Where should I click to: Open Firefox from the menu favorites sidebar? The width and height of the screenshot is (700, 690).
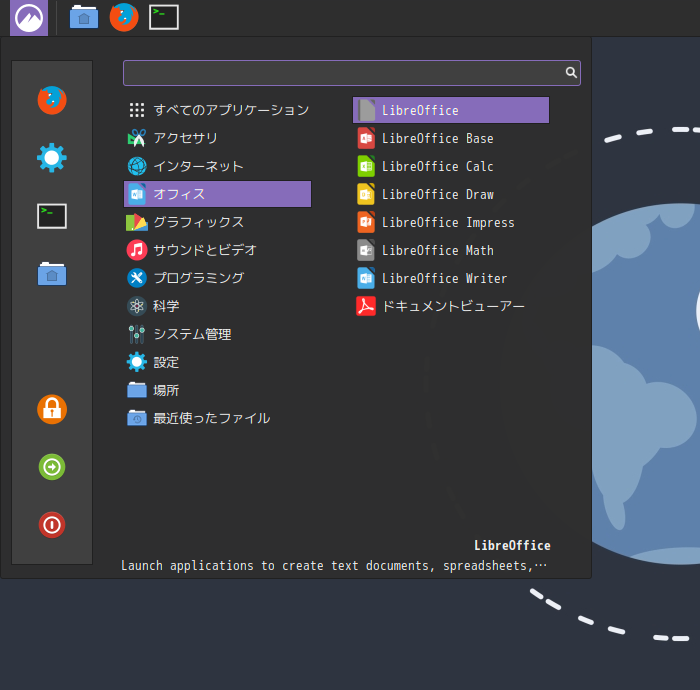click(x=52, y=100)
